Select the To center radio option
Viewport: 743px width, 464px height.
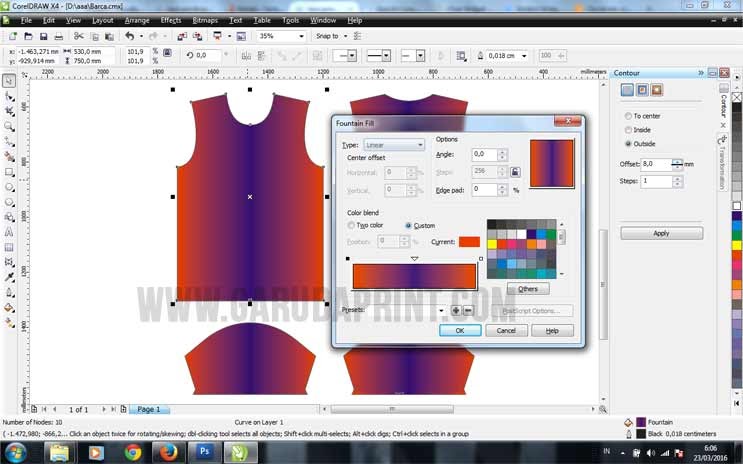point(628,116)
